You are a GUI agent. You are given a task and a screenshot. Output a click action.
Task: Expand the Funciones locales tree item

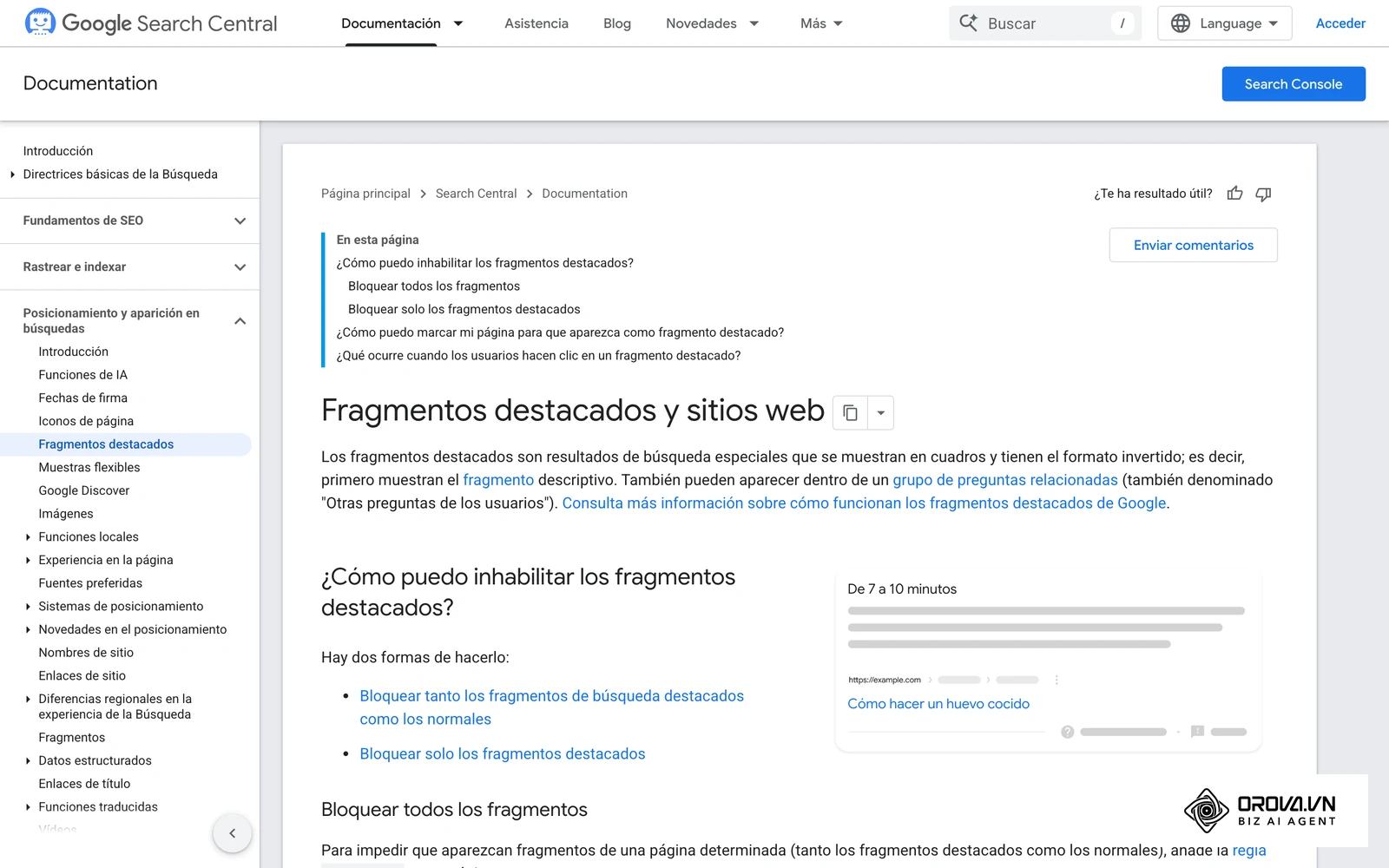(x=28, y=537)
